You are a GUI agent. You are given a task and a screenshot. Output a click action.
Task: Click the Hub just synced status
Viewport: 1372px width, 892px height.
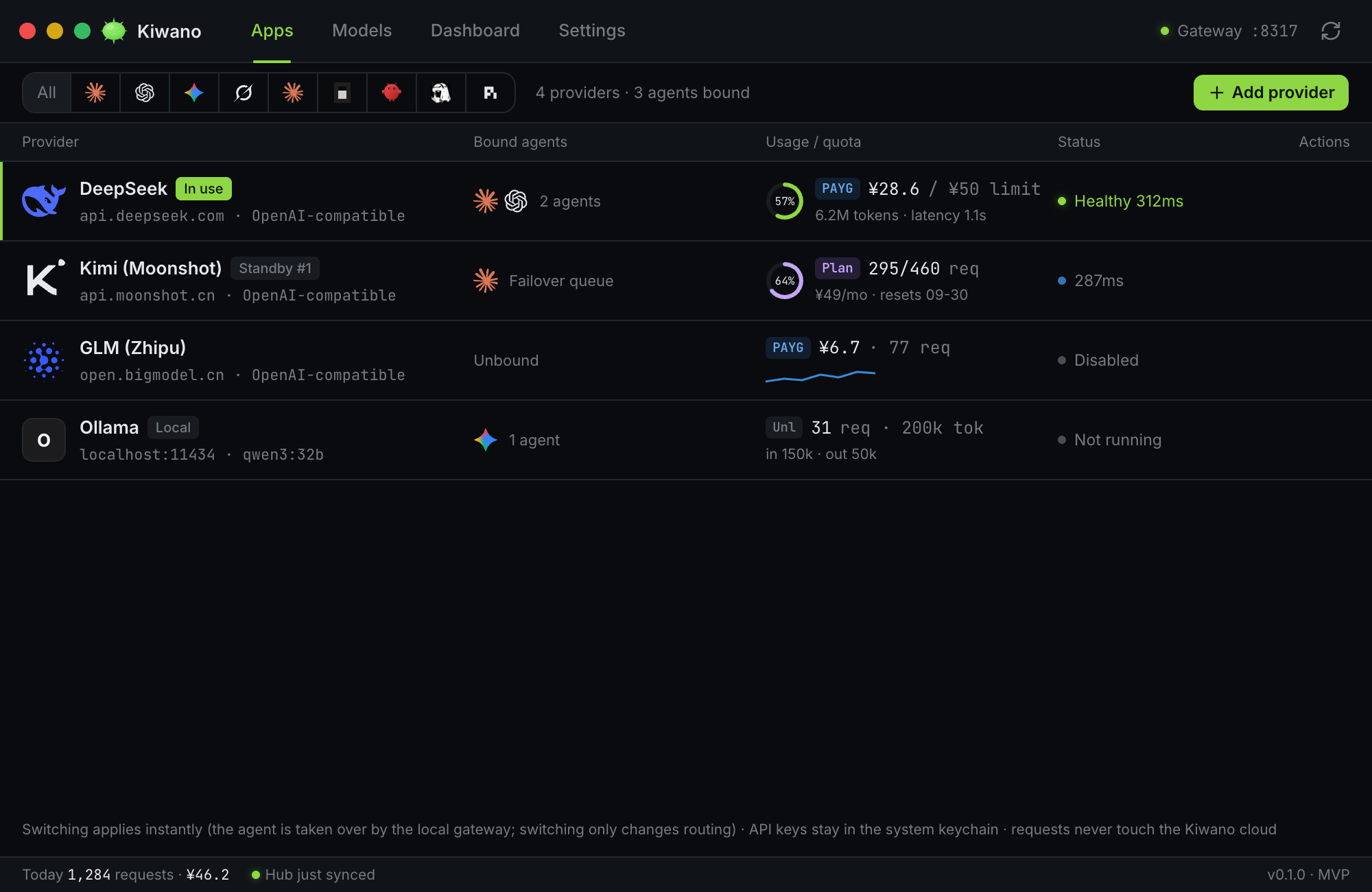pos(313,875)
